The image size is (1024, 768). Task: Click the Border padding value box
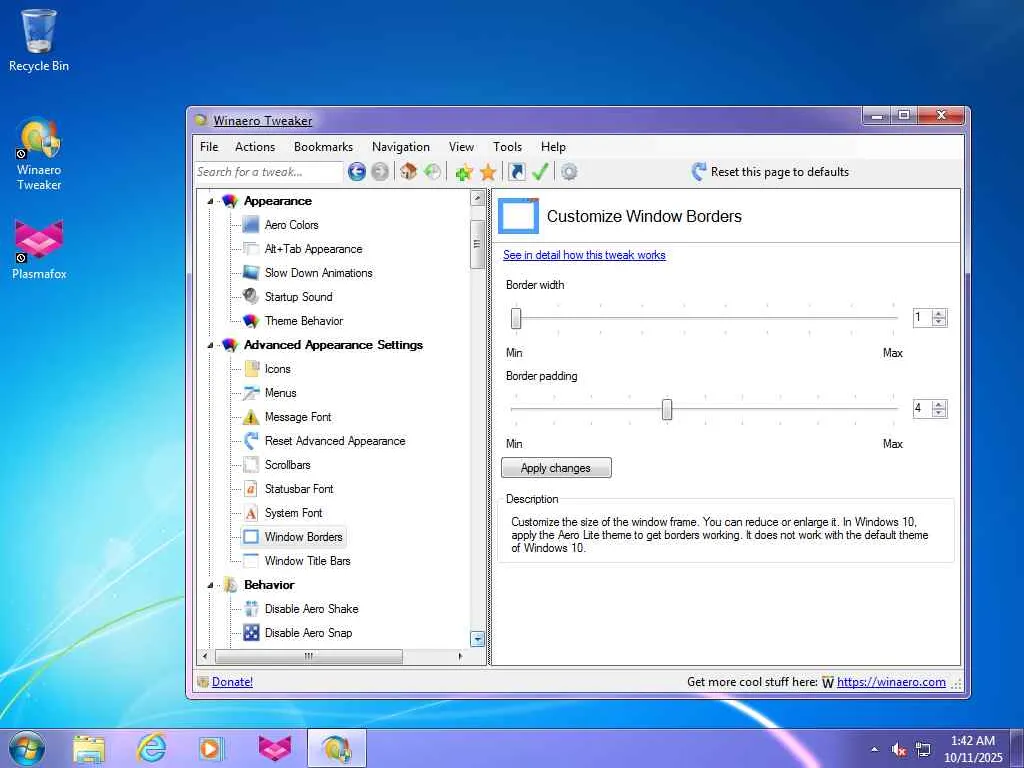coord(923,409)
